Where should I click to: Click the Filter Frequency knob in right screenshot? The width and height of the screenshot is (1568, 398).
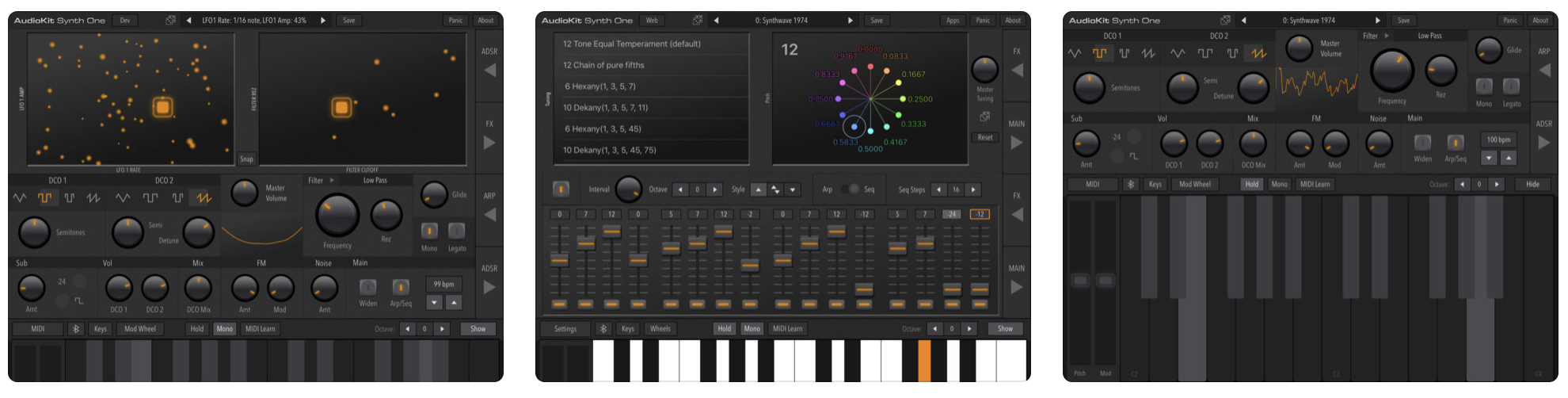click(1392, 70)
